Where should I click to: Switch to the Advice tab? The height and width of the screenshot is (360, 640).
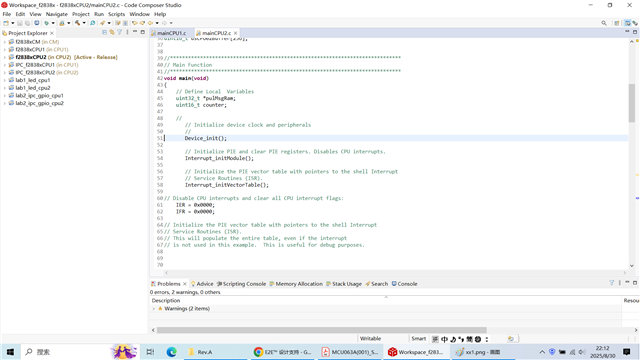[x=202, y=284]
